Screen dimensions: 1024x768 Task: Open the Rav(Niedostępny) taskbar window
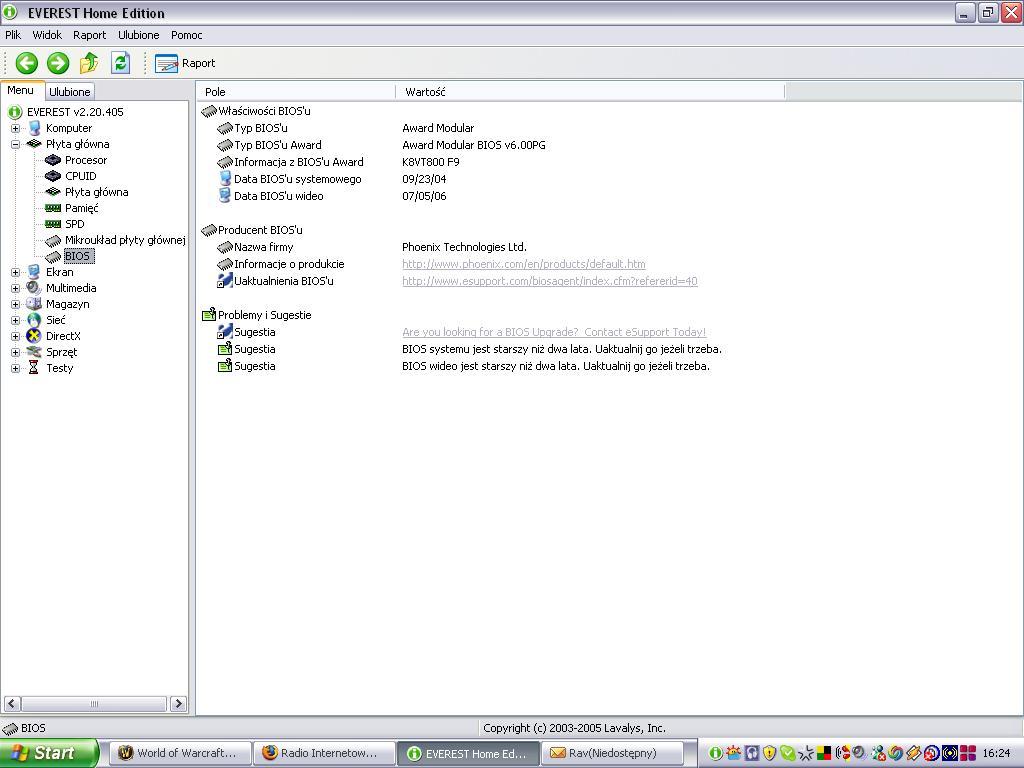[x=611, y=753]
